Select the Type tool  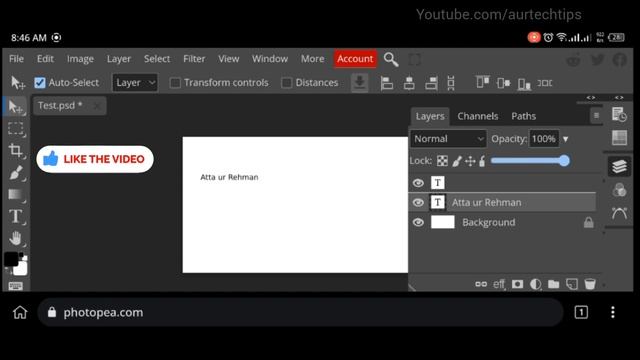16,216
